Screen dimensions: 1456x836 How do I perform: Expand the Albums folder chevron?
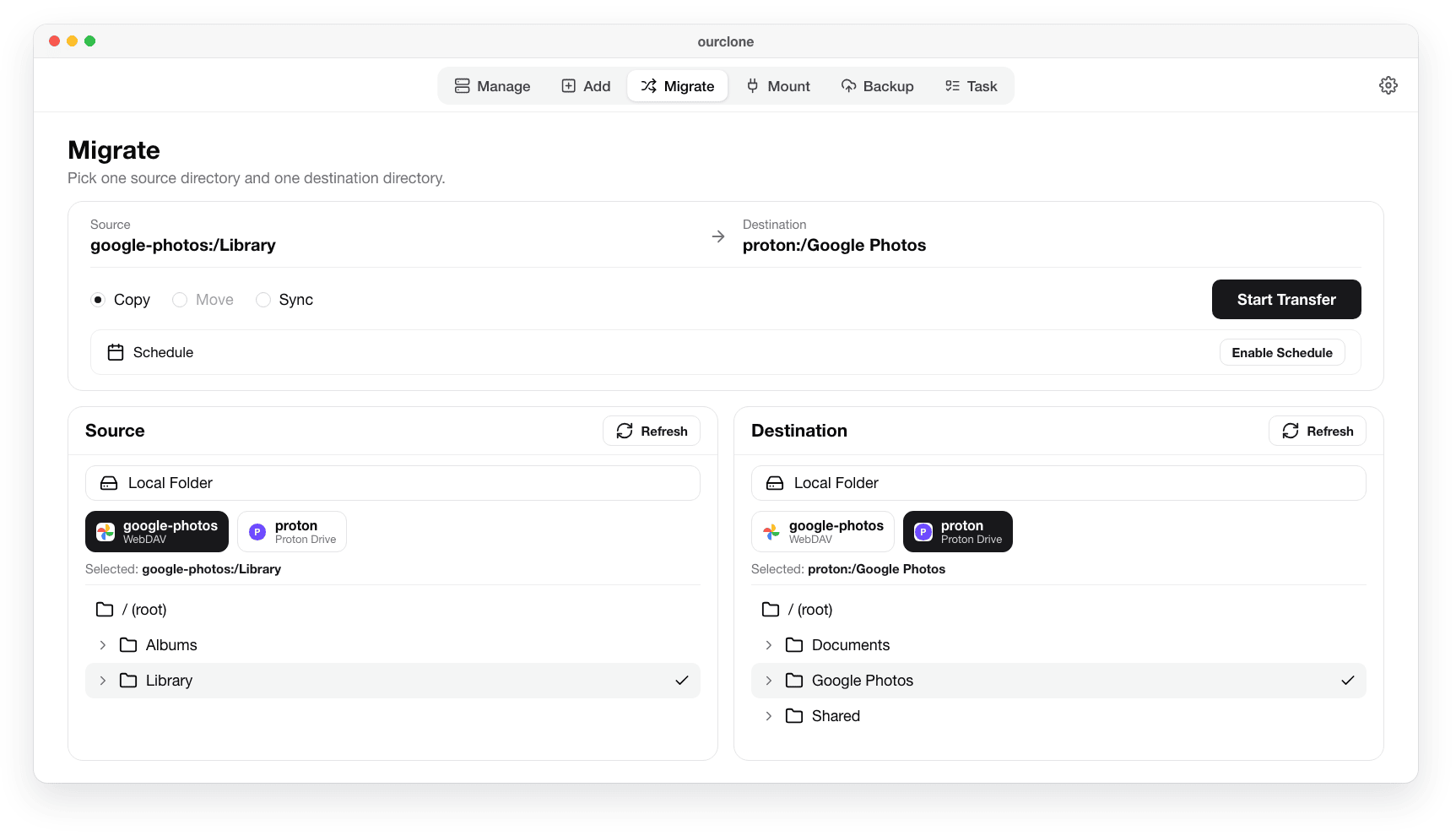pos(103,645)
